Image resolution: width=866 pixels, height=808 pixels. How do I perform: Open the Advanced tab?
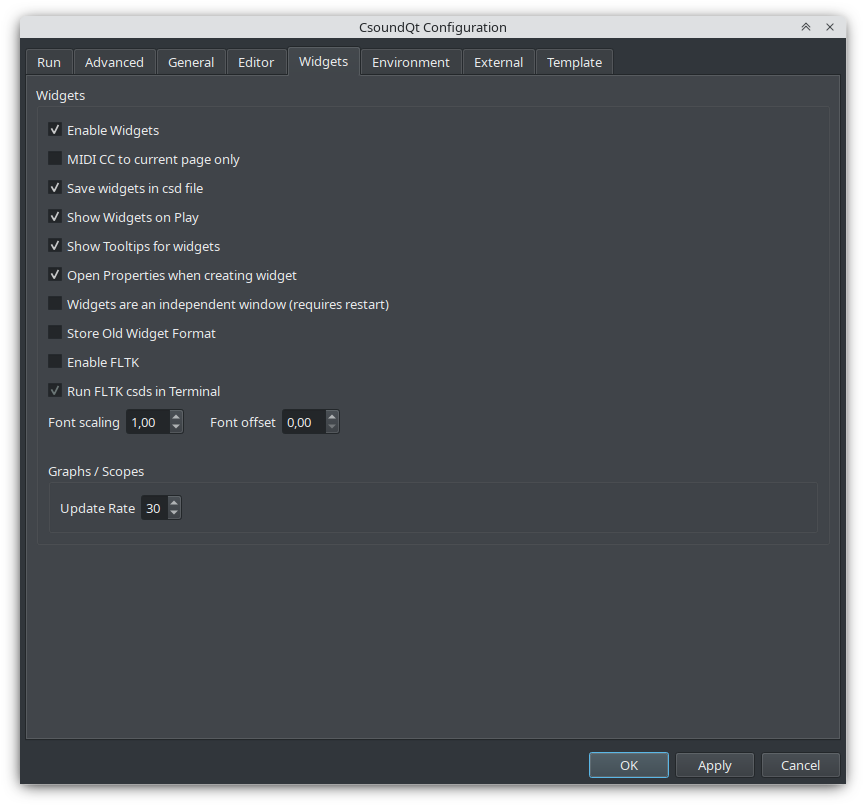(114, 62)
